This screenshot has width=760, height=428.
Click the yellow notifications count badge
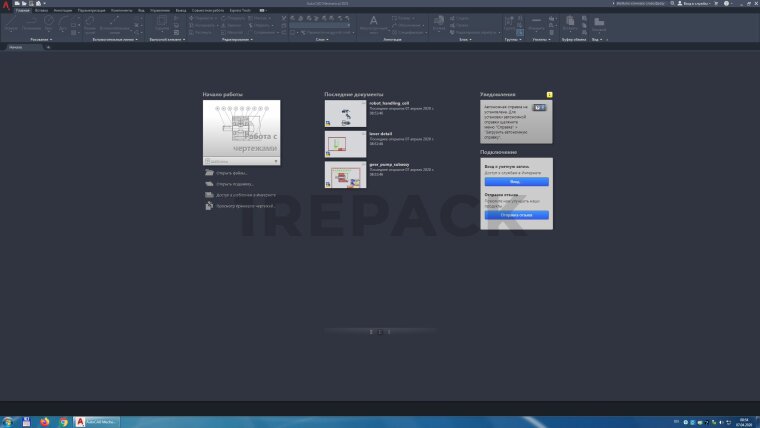click(550, 94)
